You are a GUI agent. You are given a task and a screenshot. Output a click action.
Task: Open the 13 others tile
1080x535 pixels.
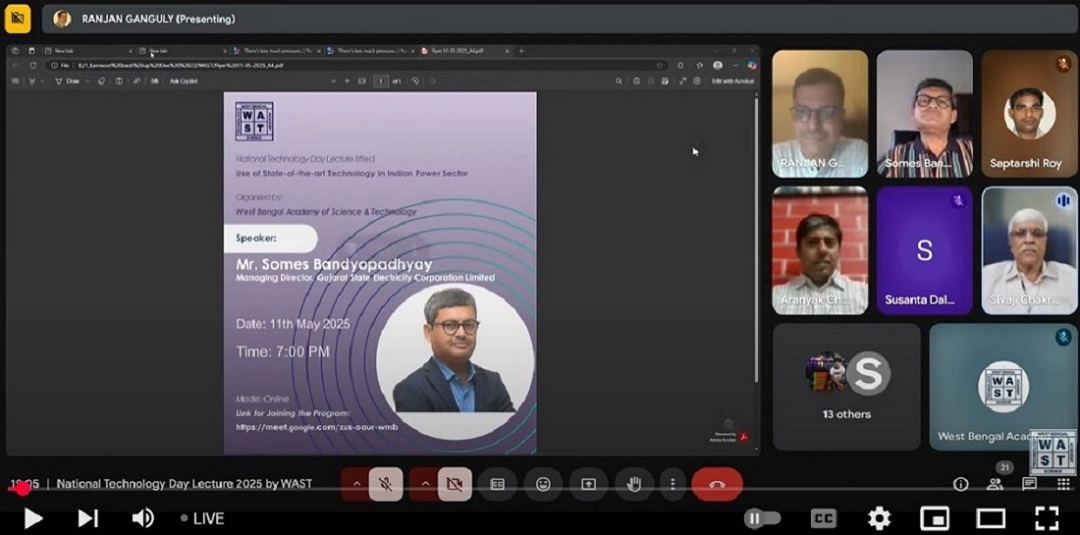tap(847, 387)
